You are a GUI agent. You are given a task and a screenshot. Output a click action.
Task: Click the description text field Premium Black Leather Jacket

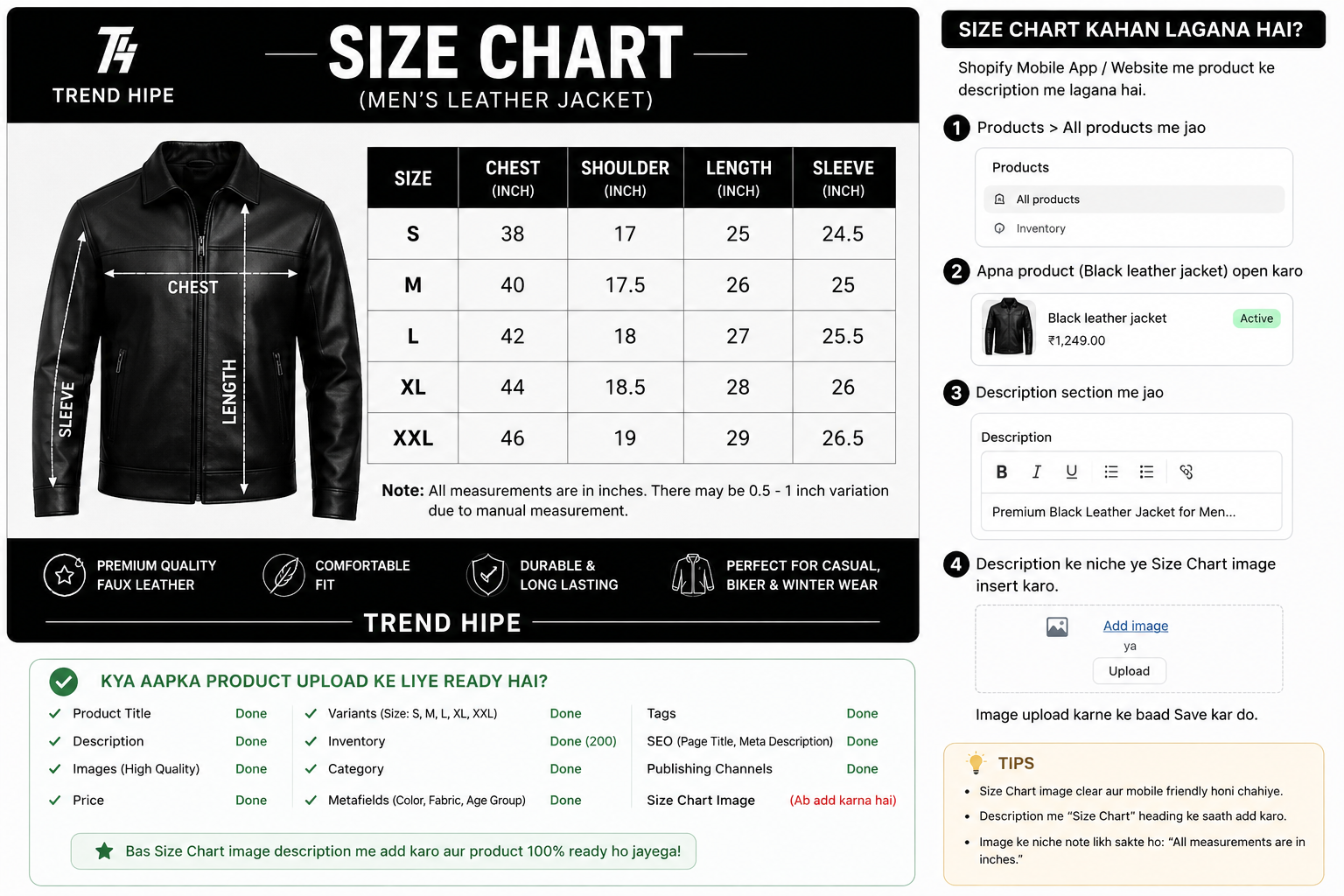1131,512
